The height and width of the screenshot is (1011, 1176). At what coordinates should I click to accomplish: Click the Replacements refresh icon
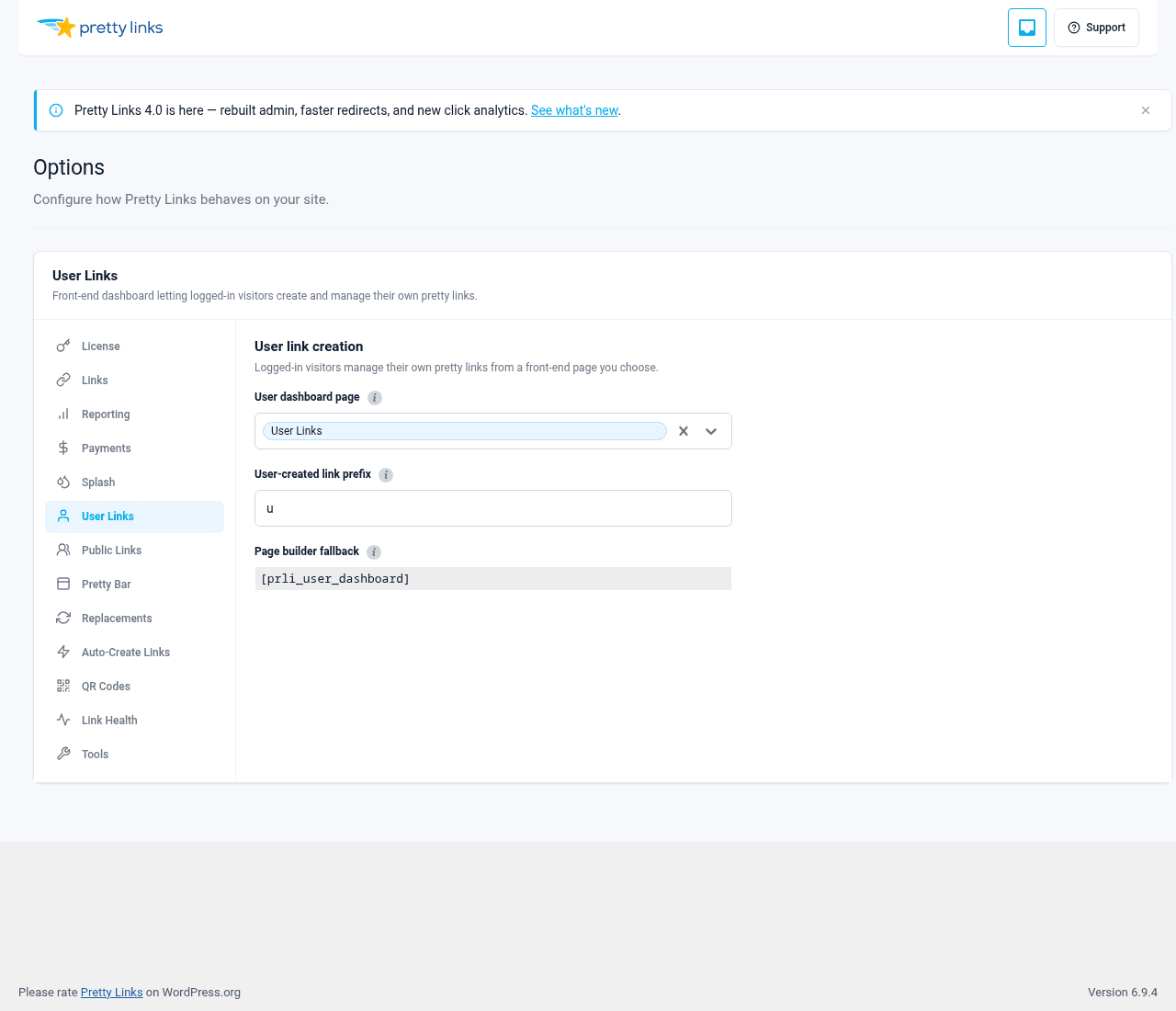coord(63,619)
